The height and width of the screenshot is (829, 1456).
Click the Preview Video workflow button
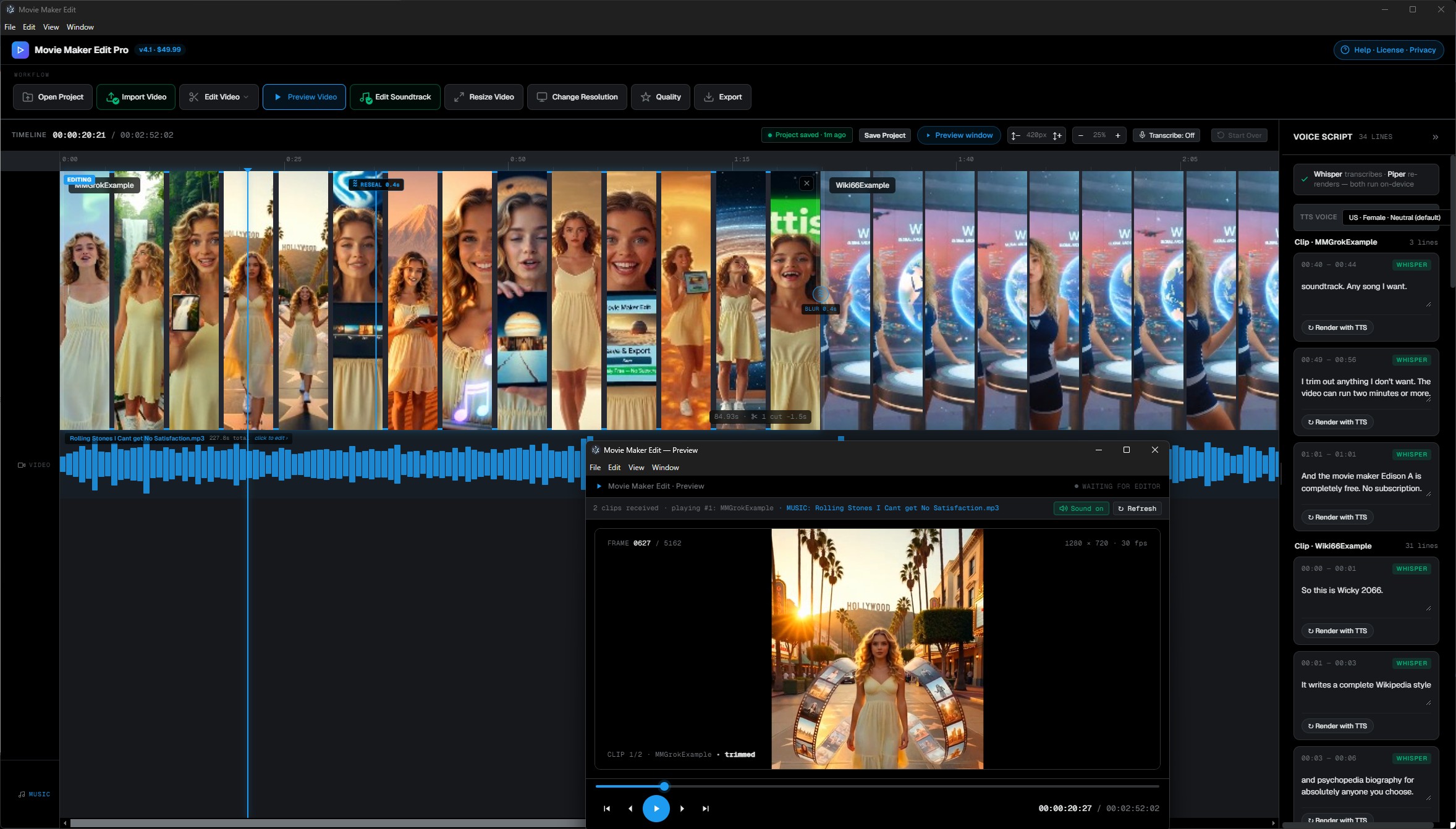click(304, 97)
